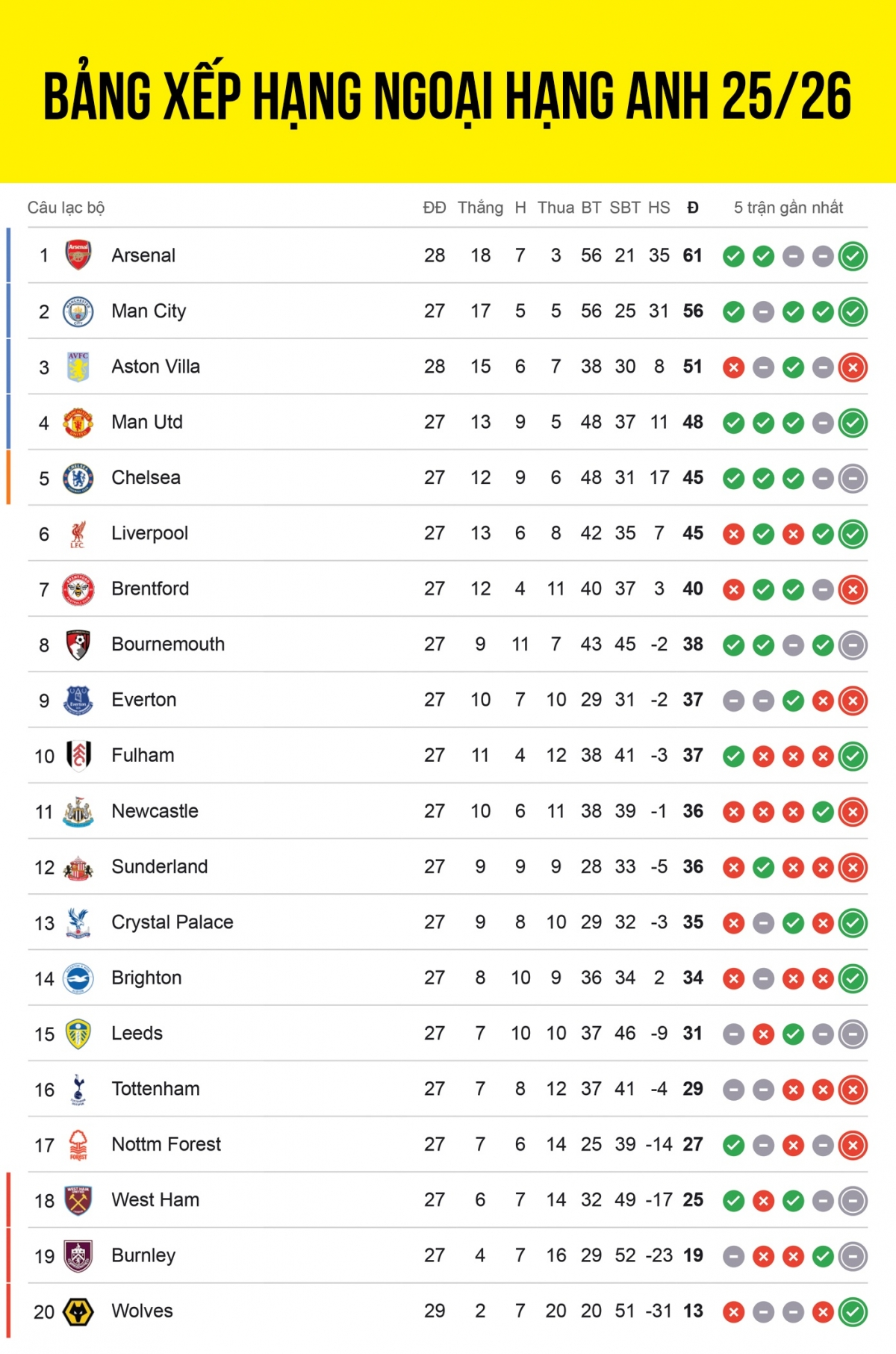Click the 'Câu lạc bộ' column header
The image size is (896, 1354).
tap(66, 208)
